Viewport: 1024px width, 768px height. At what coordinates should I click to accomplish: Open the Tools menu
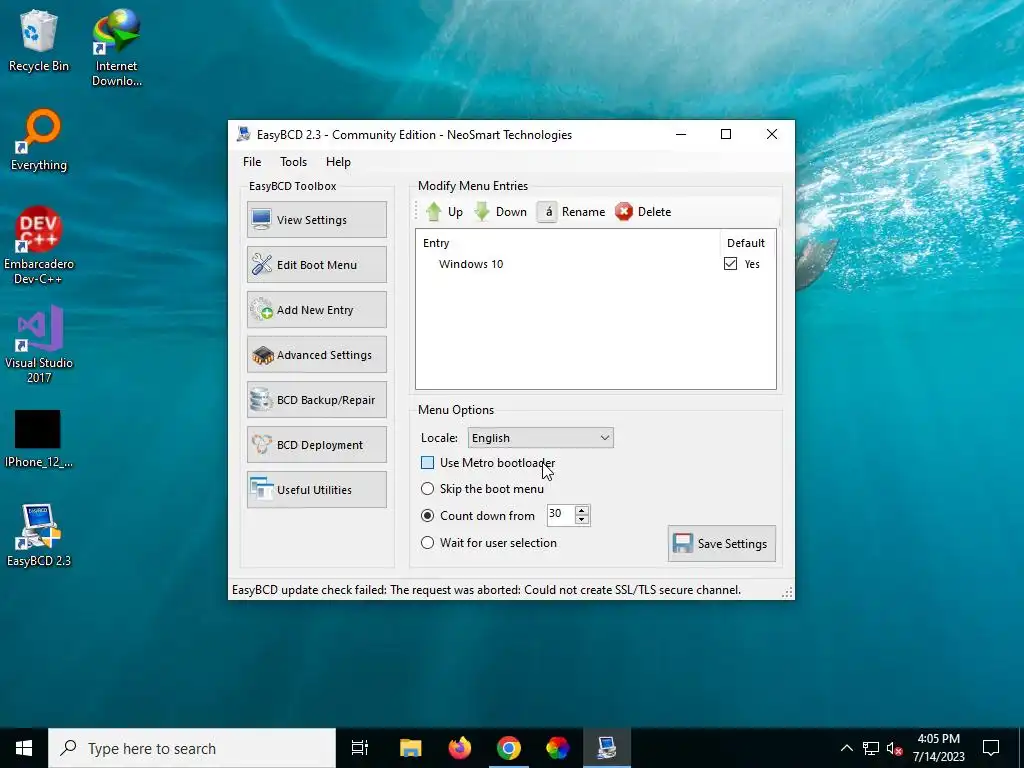[293, 162]
